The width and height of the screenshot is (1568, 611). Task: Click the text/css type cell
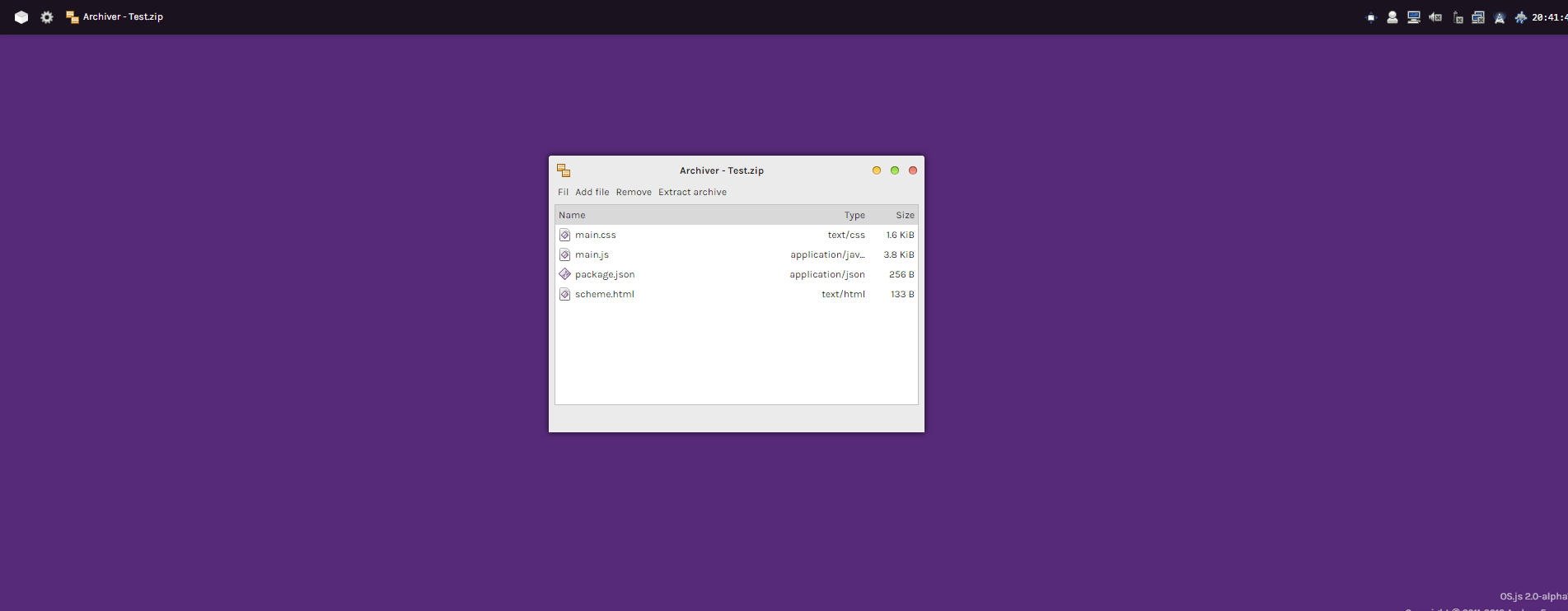[846, 235]
